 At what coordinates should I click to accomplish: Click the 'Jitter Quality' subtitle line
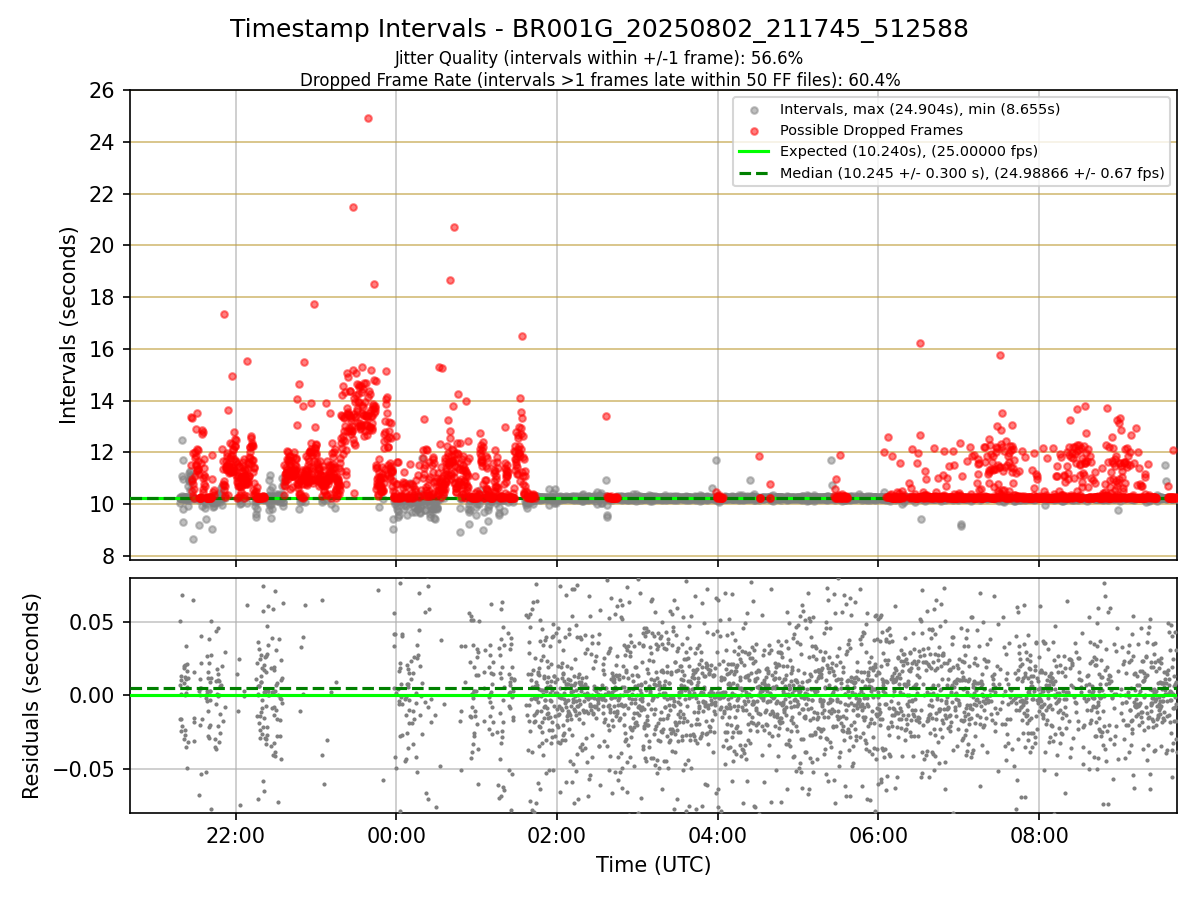click(x=599, y=58)
